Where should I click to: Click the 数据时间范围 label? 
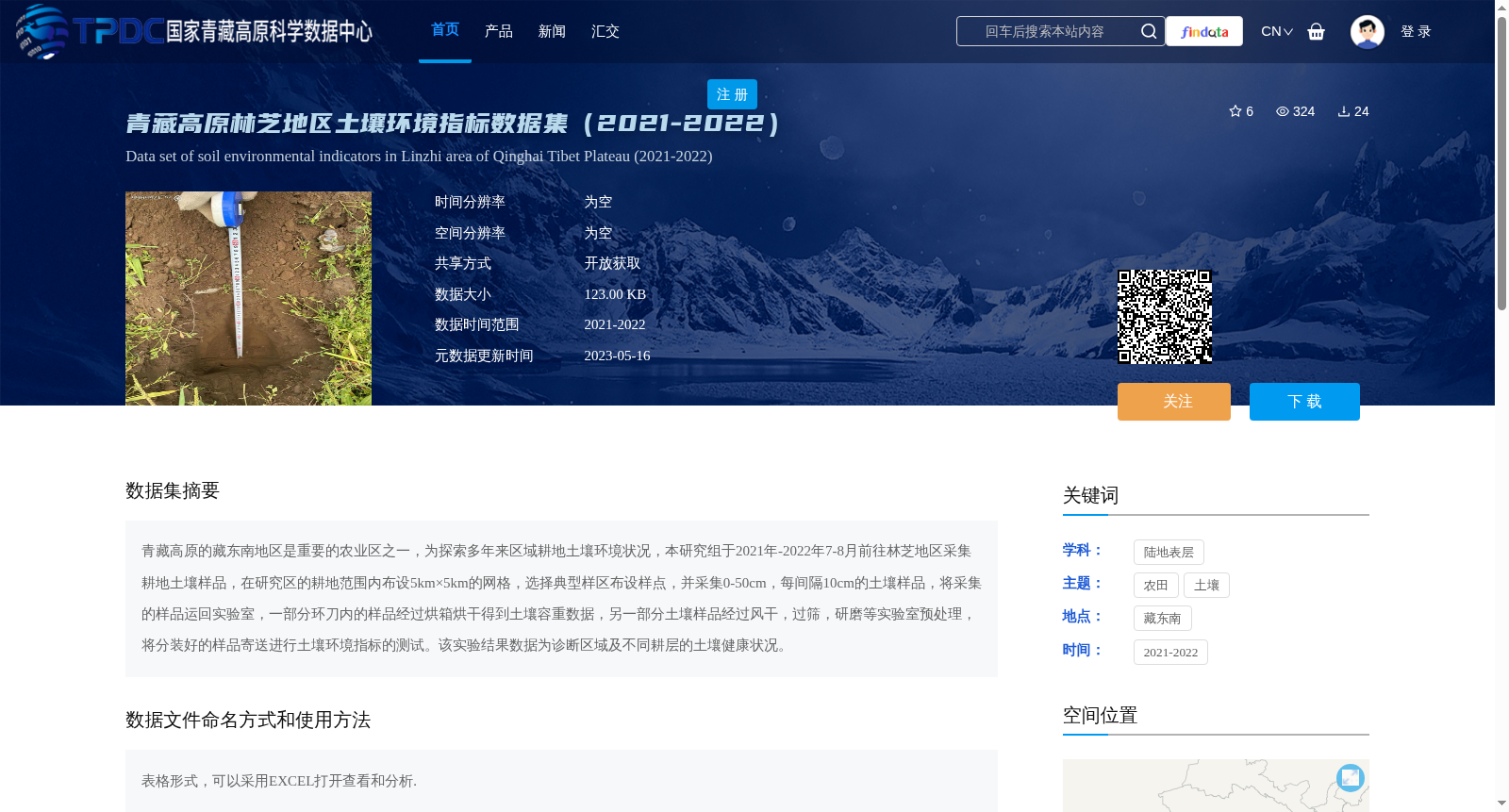point(477,324)
